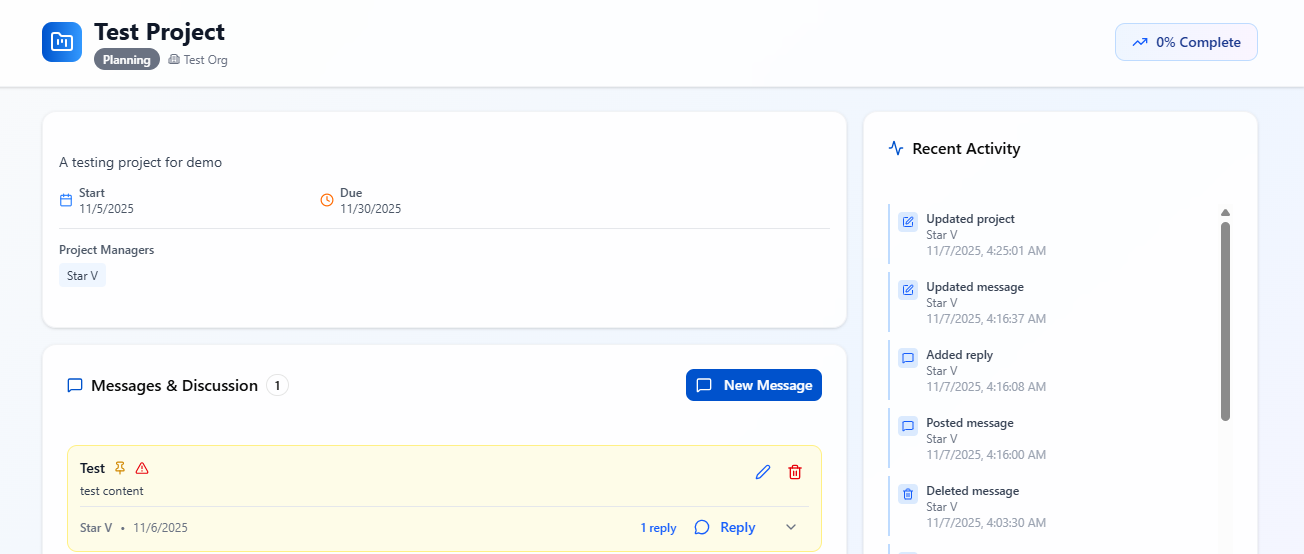Viewport: 1304px width, 554px height.
Task: Click the Planning status badge
Action: tap(127, 60)
